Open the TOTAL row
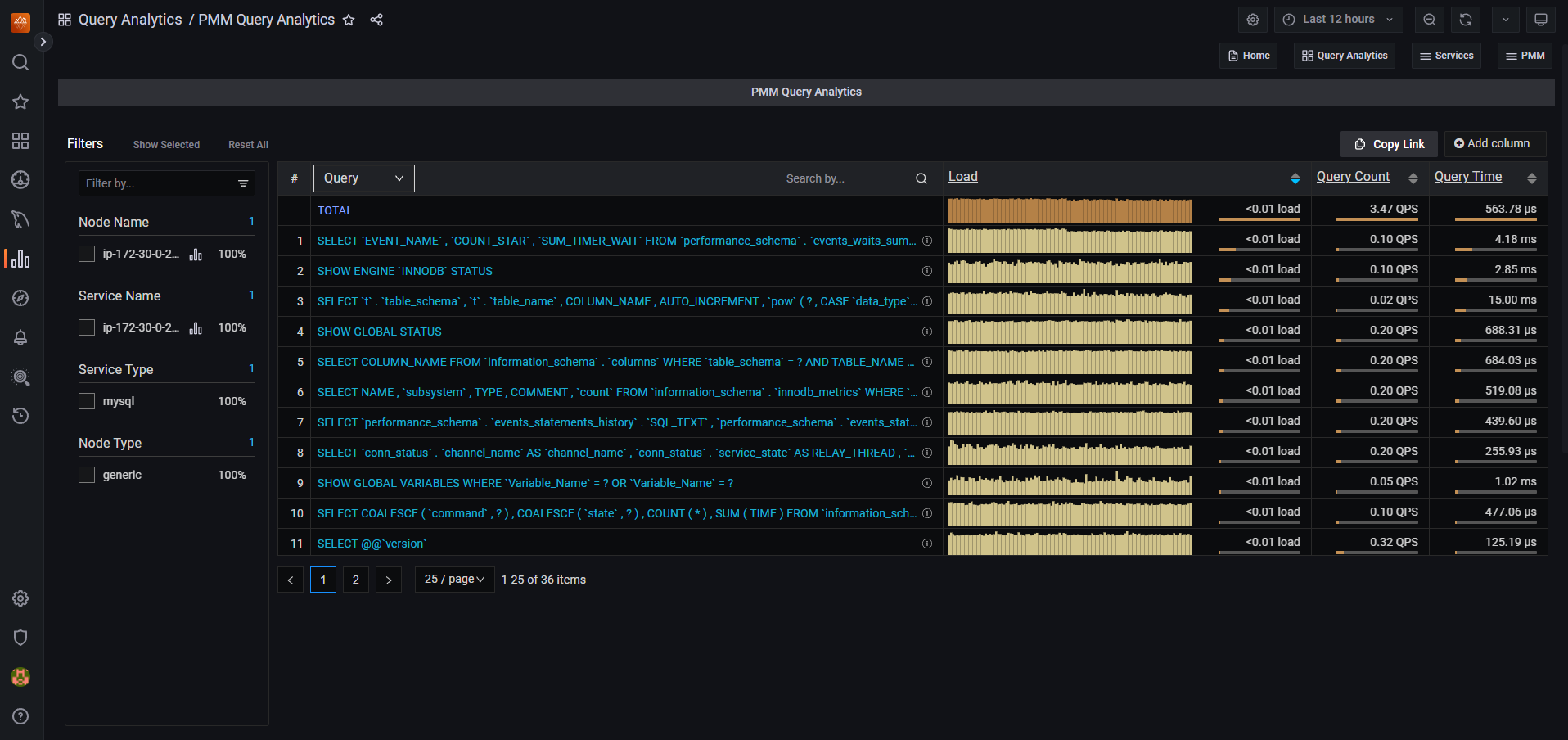The height and width of the screenshot is (740, 1568). [x=335, y=210]
